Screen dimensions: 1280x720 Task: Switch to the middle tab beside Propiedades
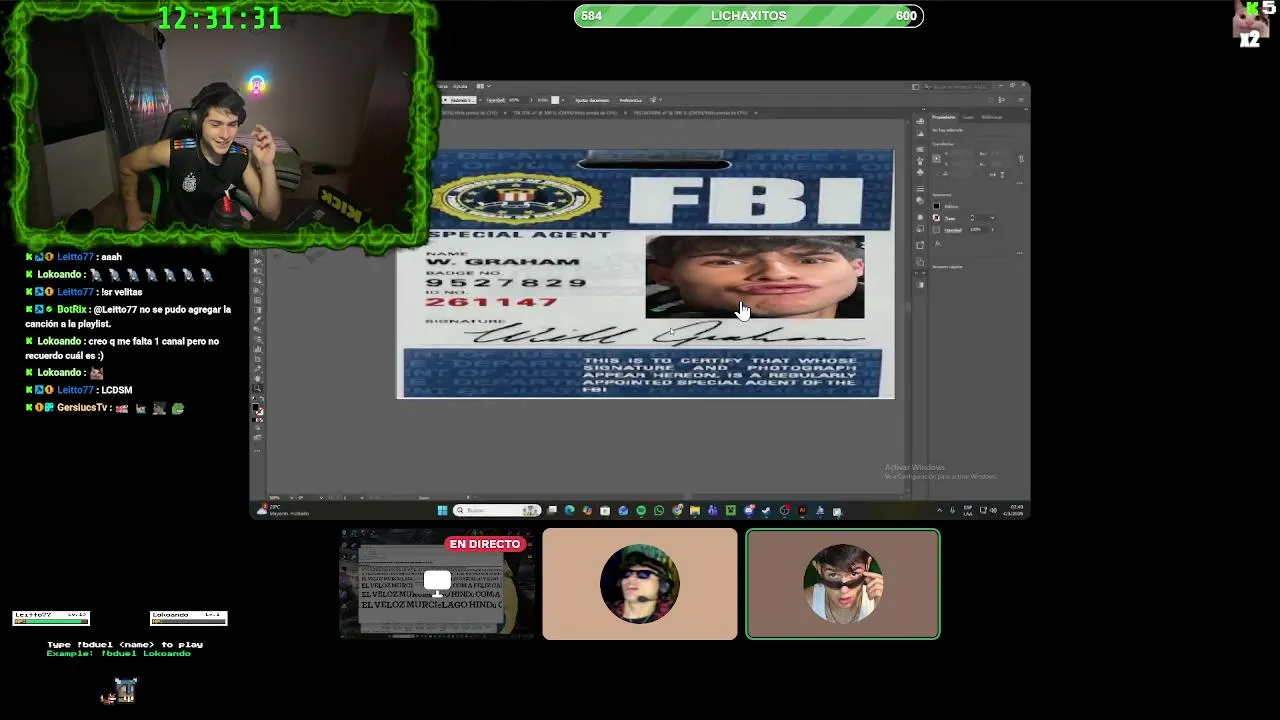point(968,117)
